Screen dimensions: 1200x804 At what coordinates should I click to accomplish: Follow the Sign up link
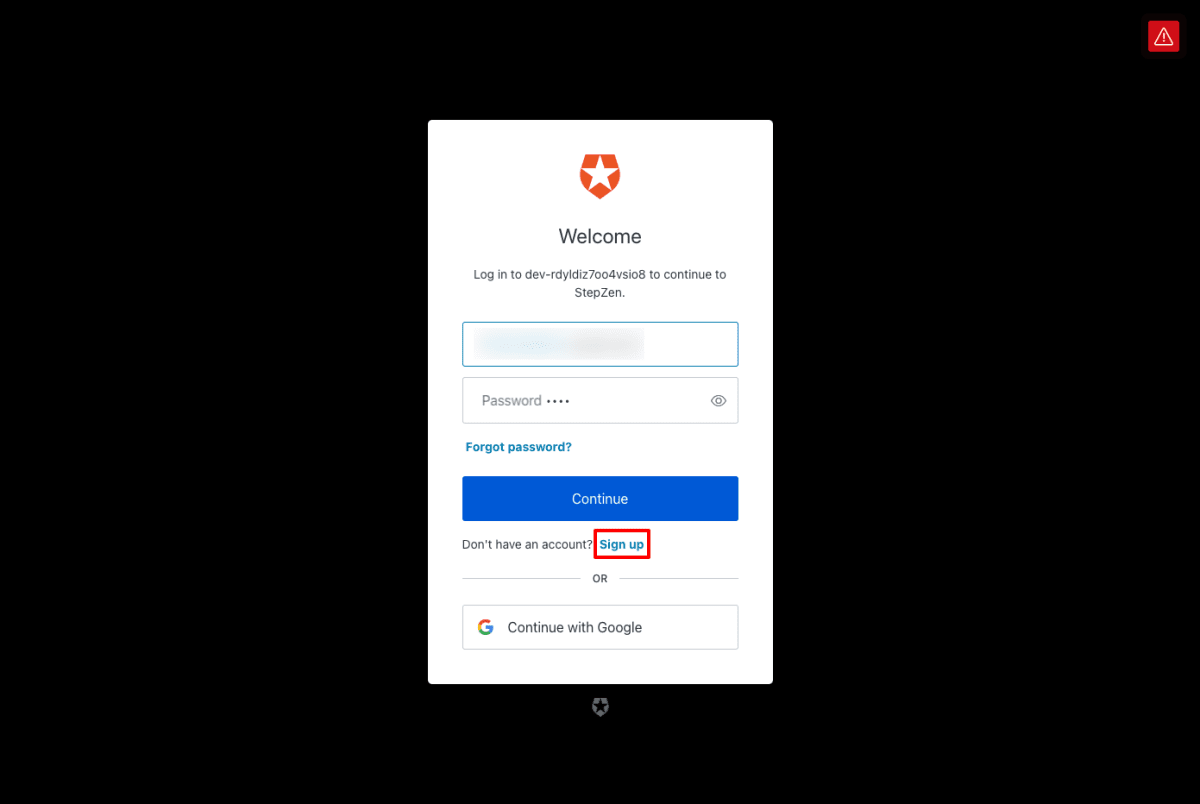click(622, 545)
